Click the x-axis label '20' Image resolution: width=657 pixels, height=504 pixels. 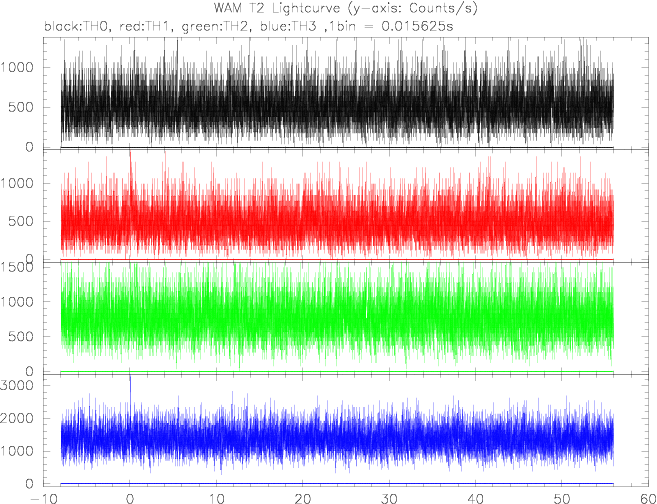(303, 499)
